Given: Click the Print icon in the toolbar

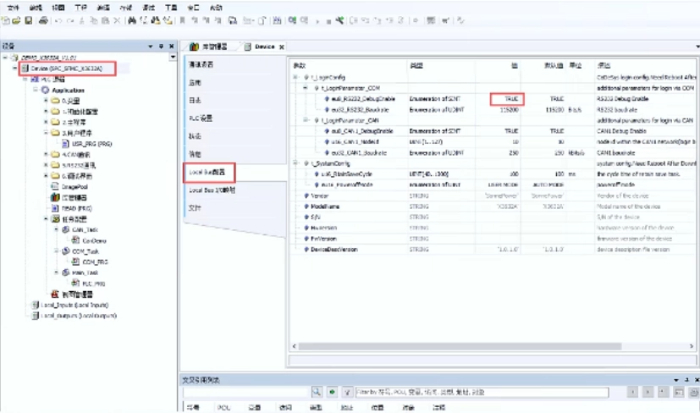Looking at the screenshot, I should pyautogui.click(x=44, y=20).
